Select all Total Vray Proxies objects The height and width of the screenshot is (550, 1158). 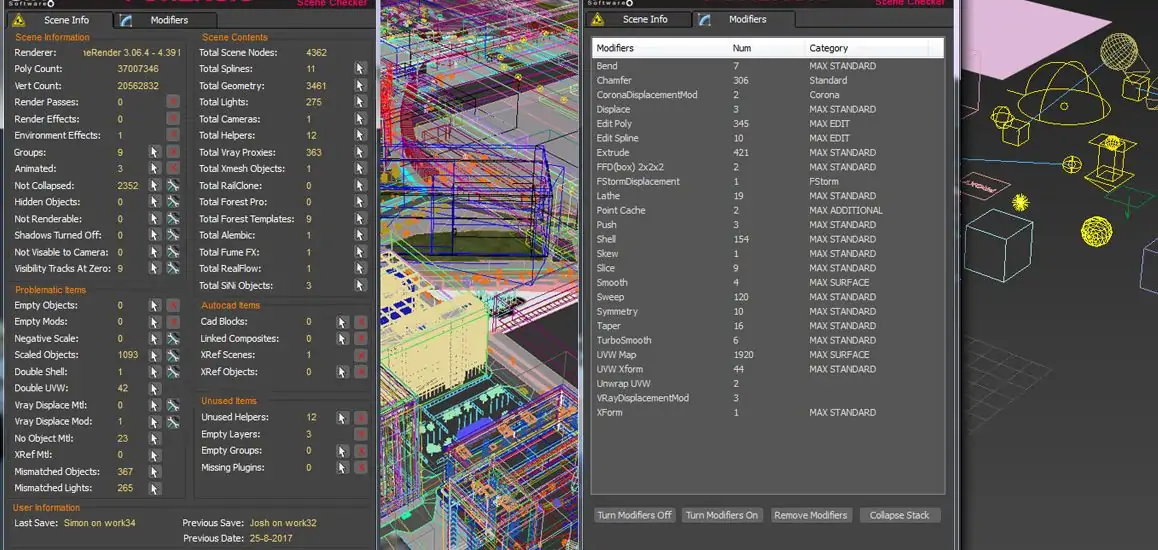pos(360,152)
